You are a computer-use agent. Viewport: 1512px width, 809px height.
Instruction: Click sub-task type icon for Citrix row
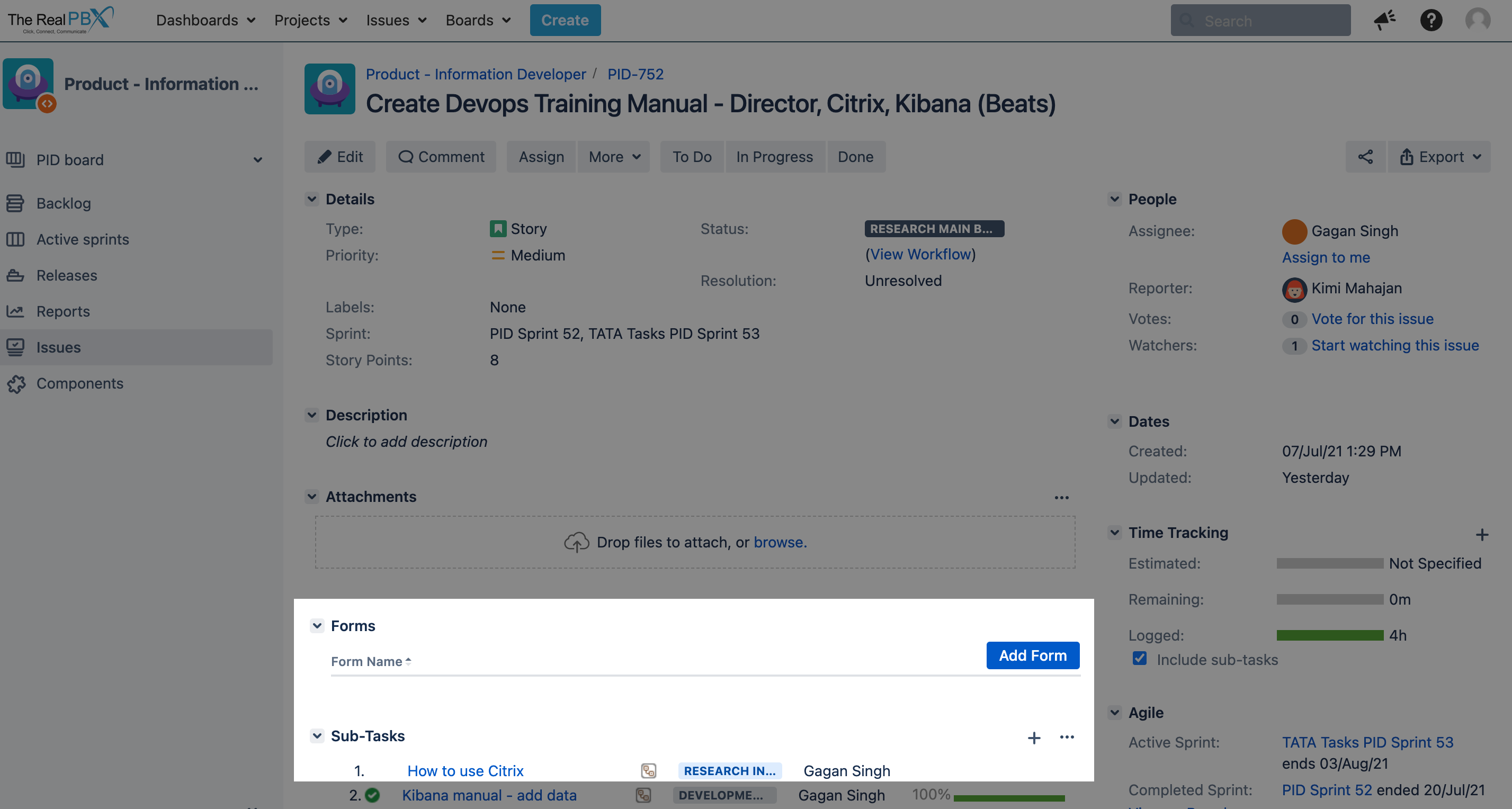(x=649, y=771)
